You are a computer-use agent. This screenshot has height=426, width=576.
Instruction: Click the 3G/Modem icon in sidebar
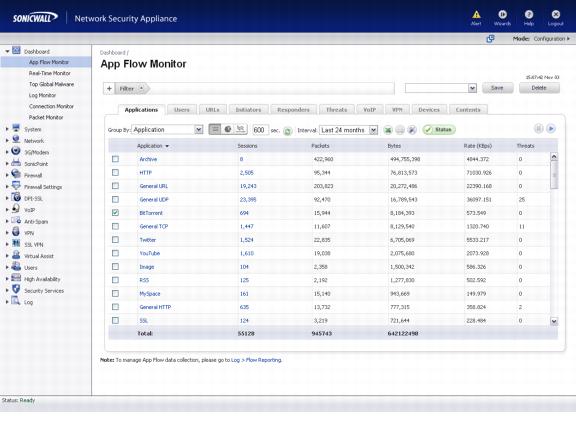click(x=16, y=151)
